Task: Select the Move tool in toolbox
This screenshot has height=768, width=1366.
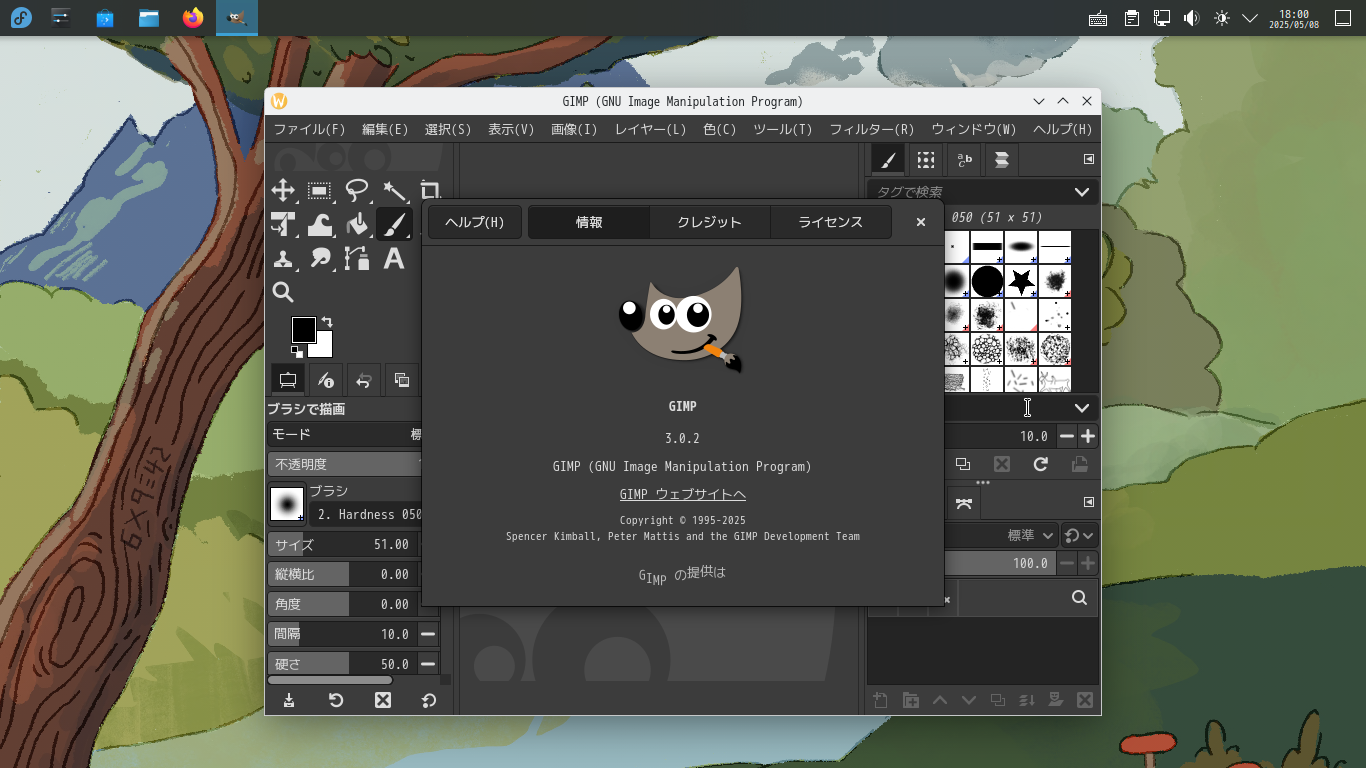Action: coord(283,191)
